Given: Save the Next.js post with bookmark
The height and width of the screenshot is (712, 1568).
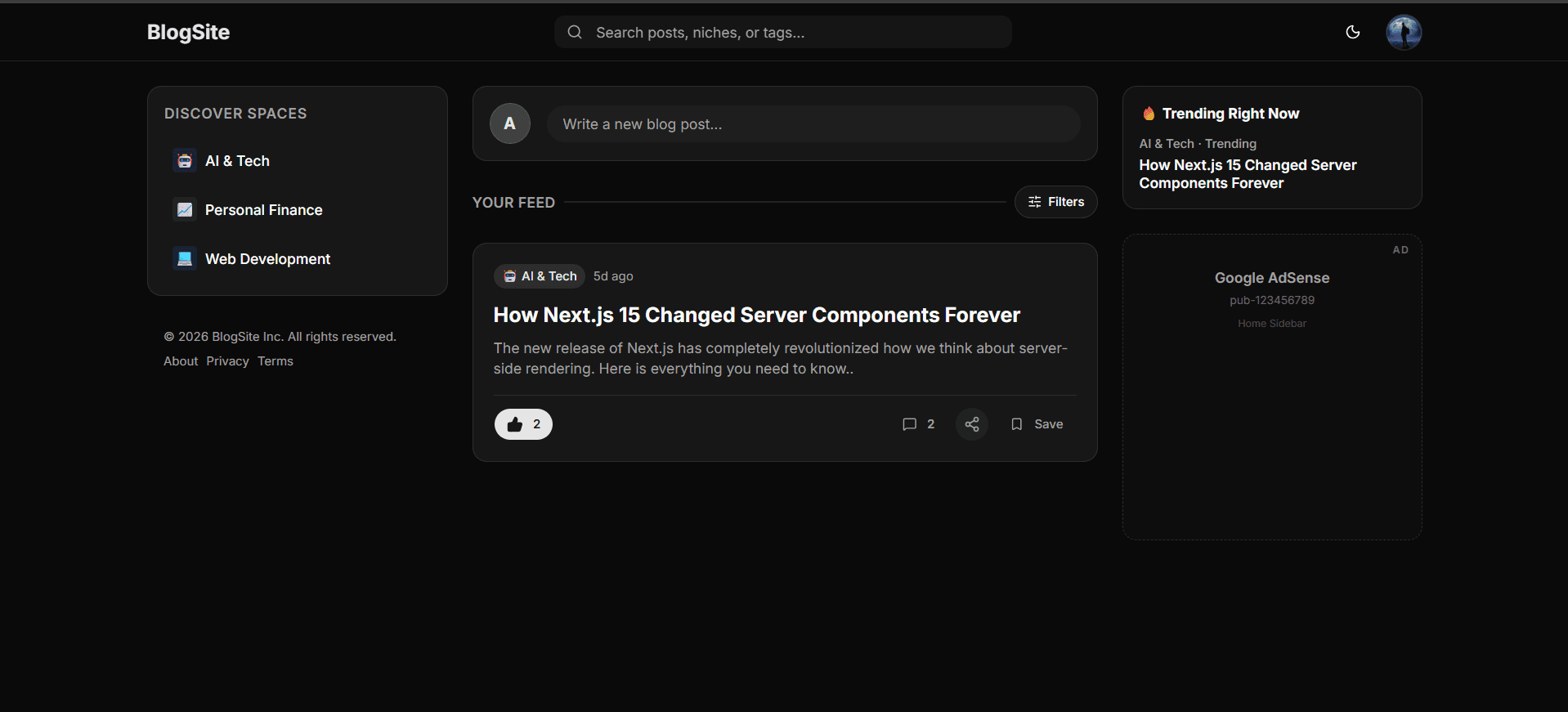Looking at the screenshot, I should coord(1037,424).
